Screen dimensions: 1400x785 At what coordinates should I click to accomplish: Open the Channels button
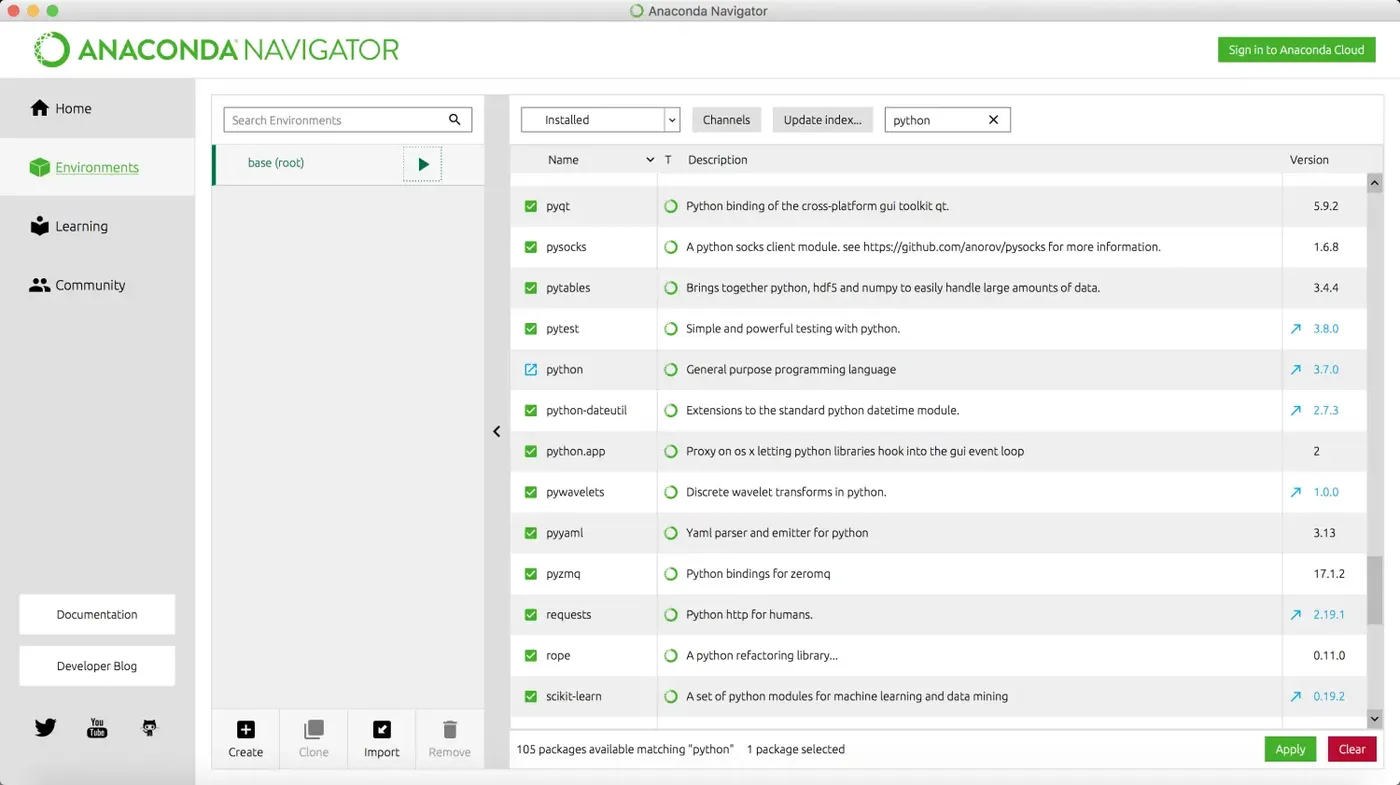pos(726,120)
